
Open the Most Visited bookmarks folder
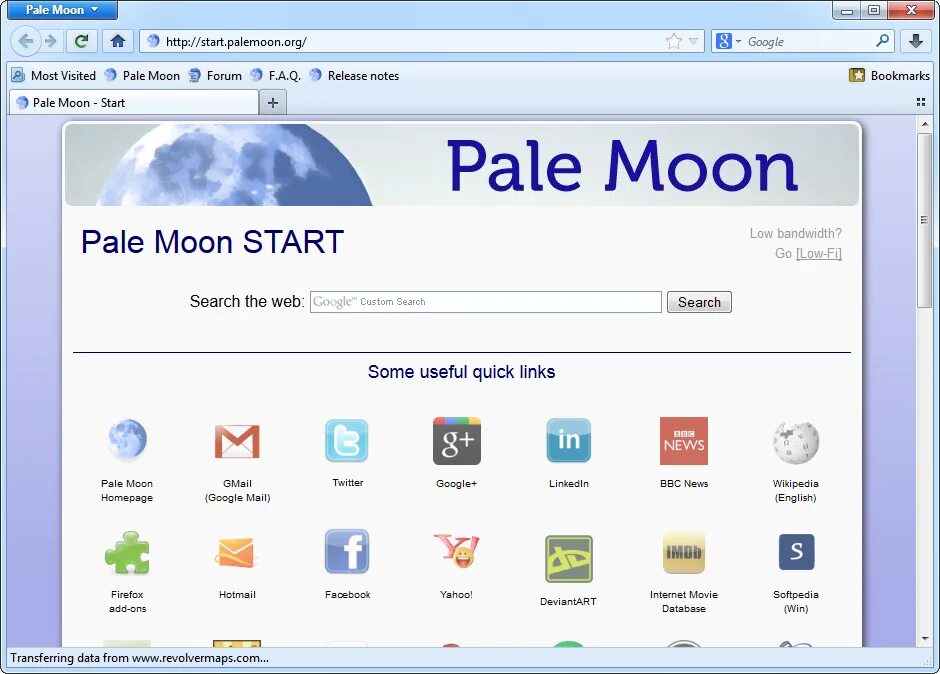point(54,76)
